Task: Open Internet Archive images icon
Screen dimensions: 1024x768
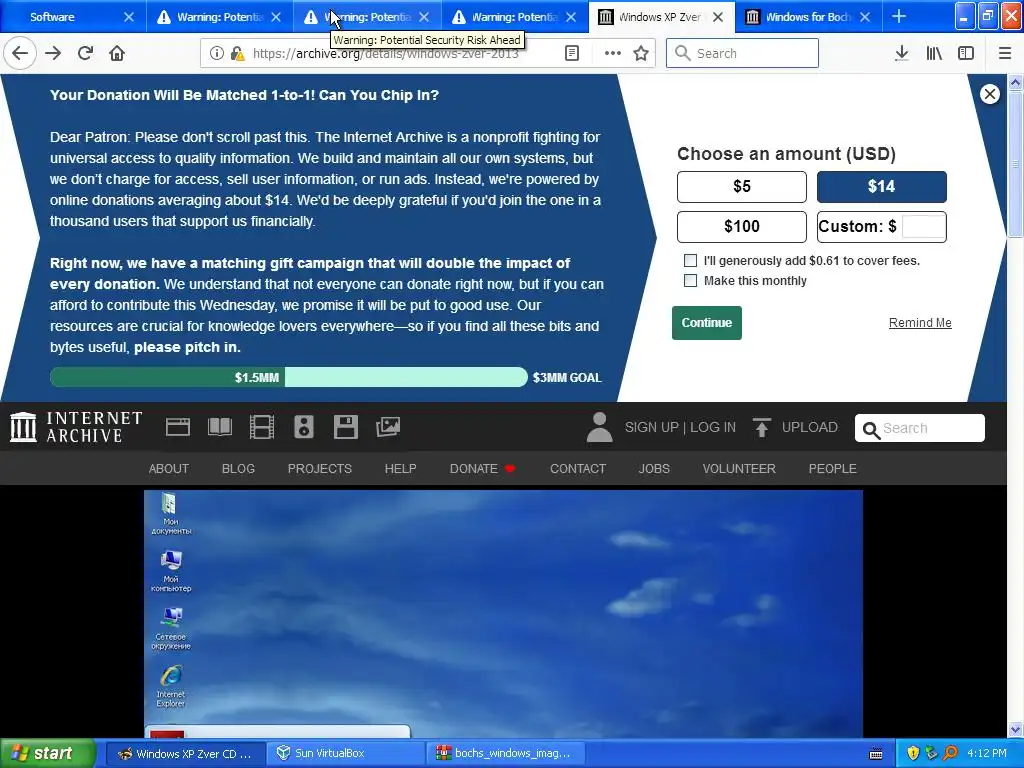Action: pos(388,427)
